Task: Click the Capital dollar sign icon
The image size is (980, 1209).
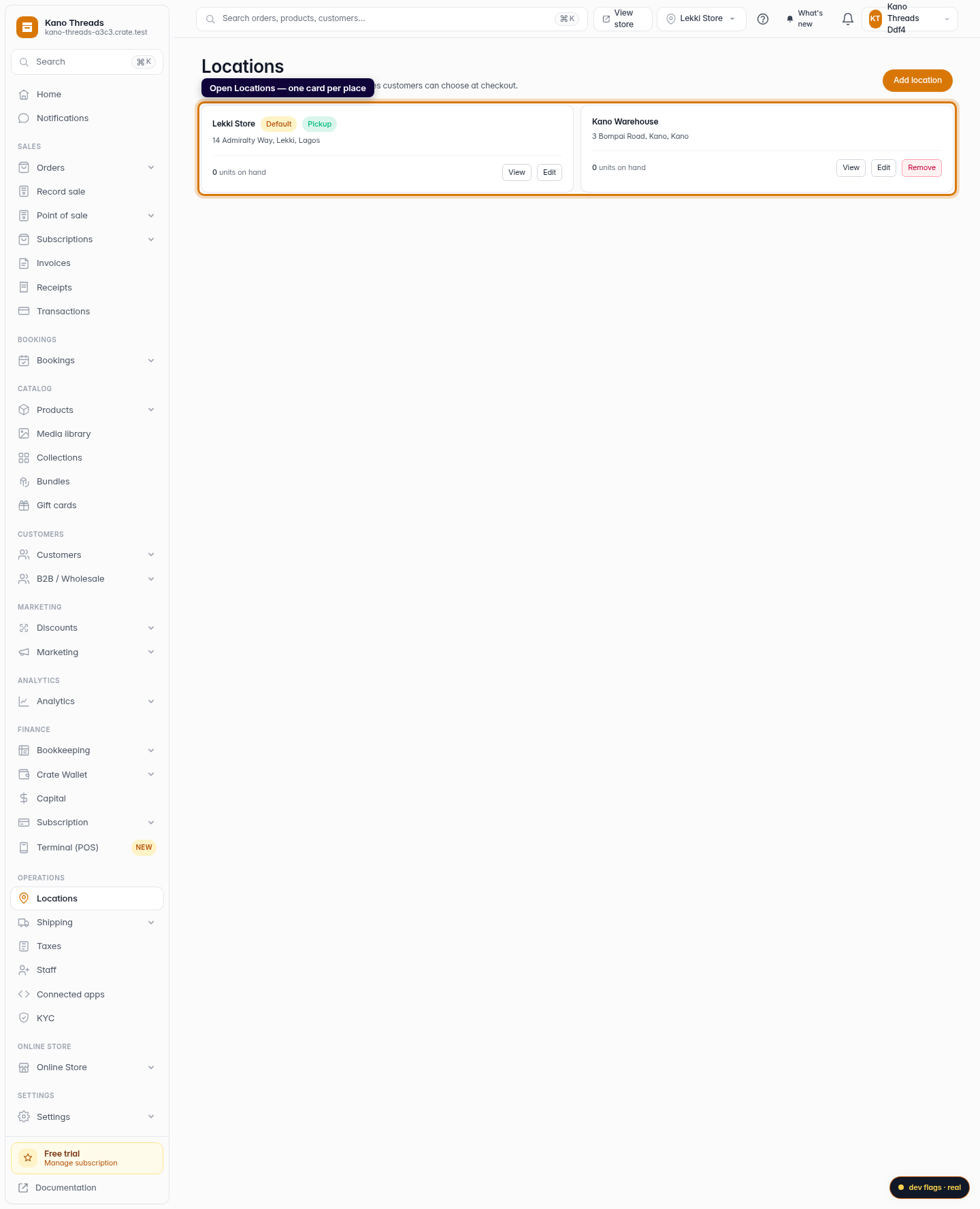Action: coord(24,799)
